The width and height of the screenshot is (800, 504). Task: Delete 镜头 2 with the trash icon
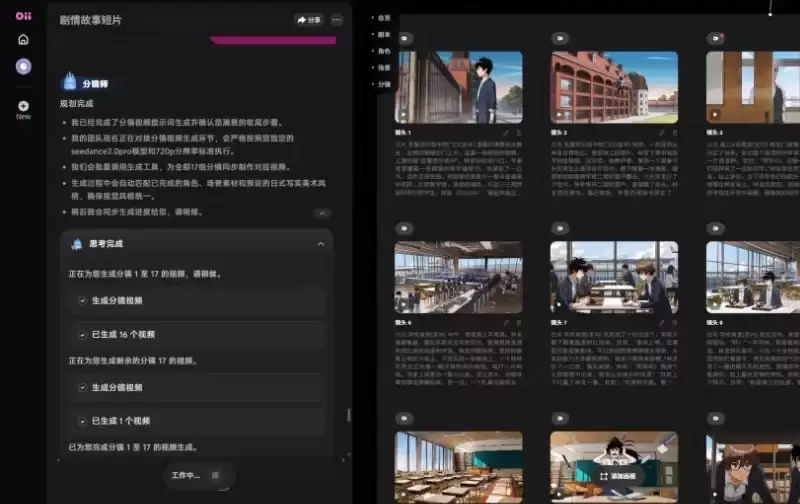coord(674,133)
